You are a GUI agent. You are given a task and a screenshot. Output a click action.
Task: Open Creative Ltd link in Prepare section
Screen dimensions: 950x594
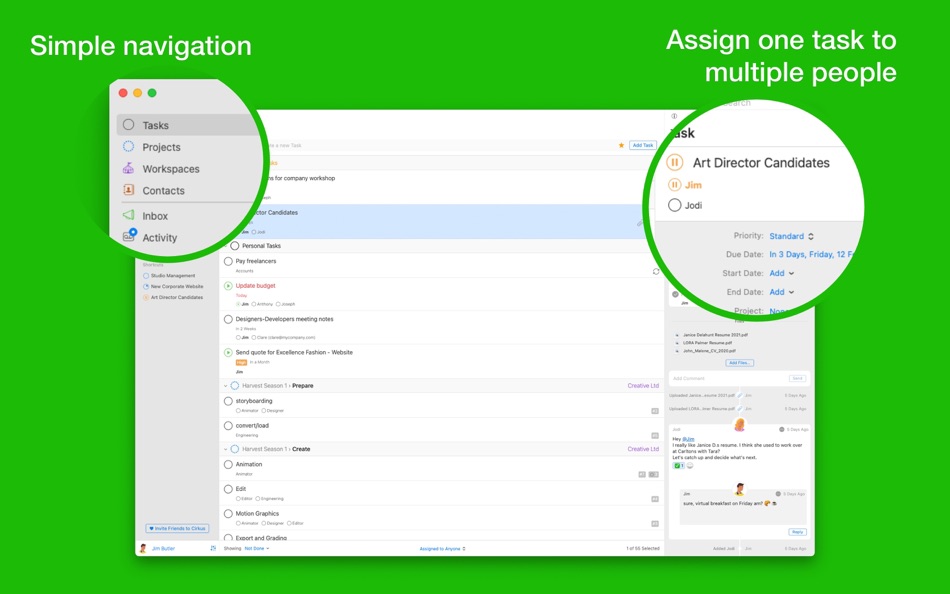[643, 385]
